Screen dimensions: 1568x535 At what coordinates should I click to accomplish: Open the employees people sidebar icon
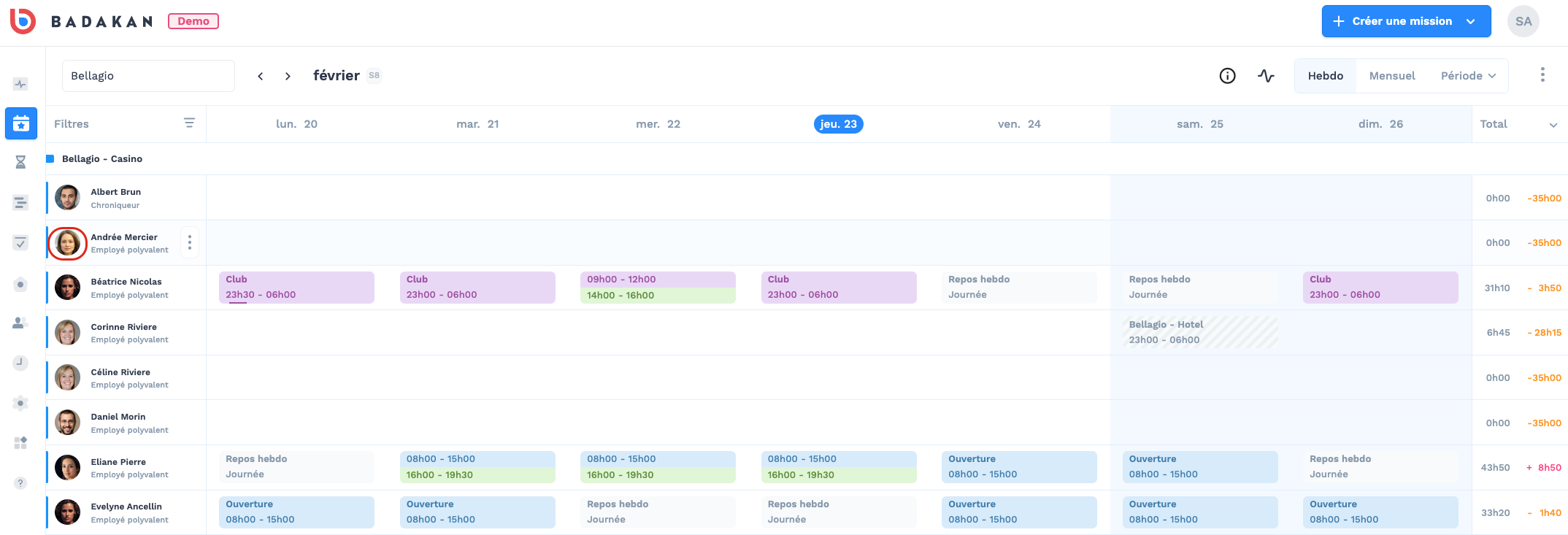[20, 323]
